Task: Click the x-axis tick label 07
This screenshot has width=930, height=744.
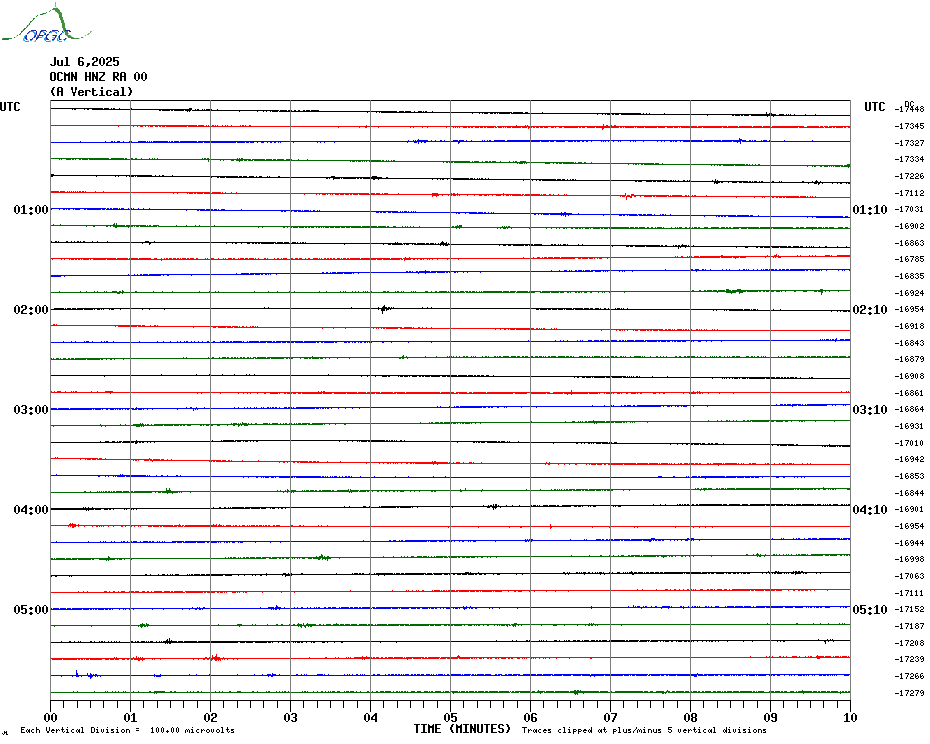Action: coord(610,718)
